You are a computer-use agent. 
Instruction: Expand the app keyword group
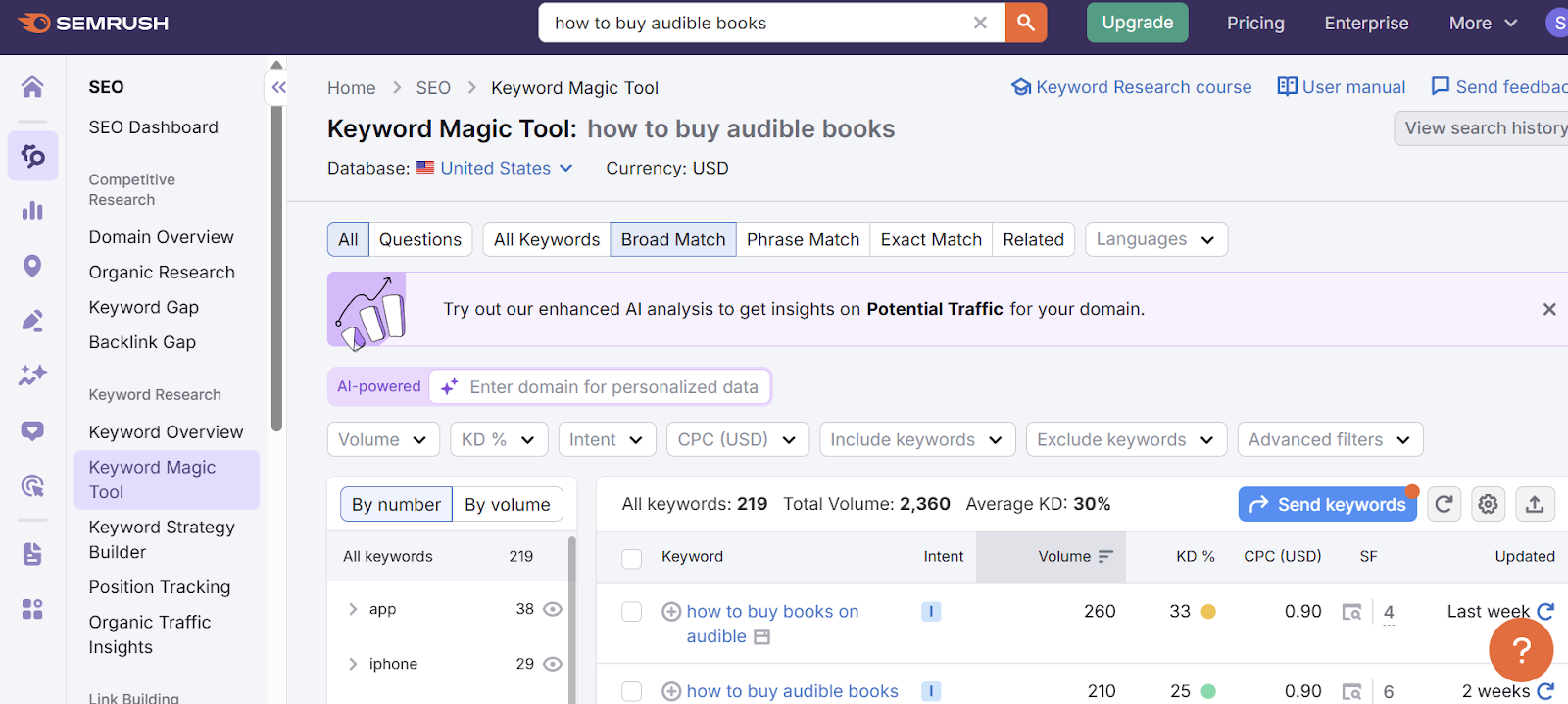pos(353,609)
